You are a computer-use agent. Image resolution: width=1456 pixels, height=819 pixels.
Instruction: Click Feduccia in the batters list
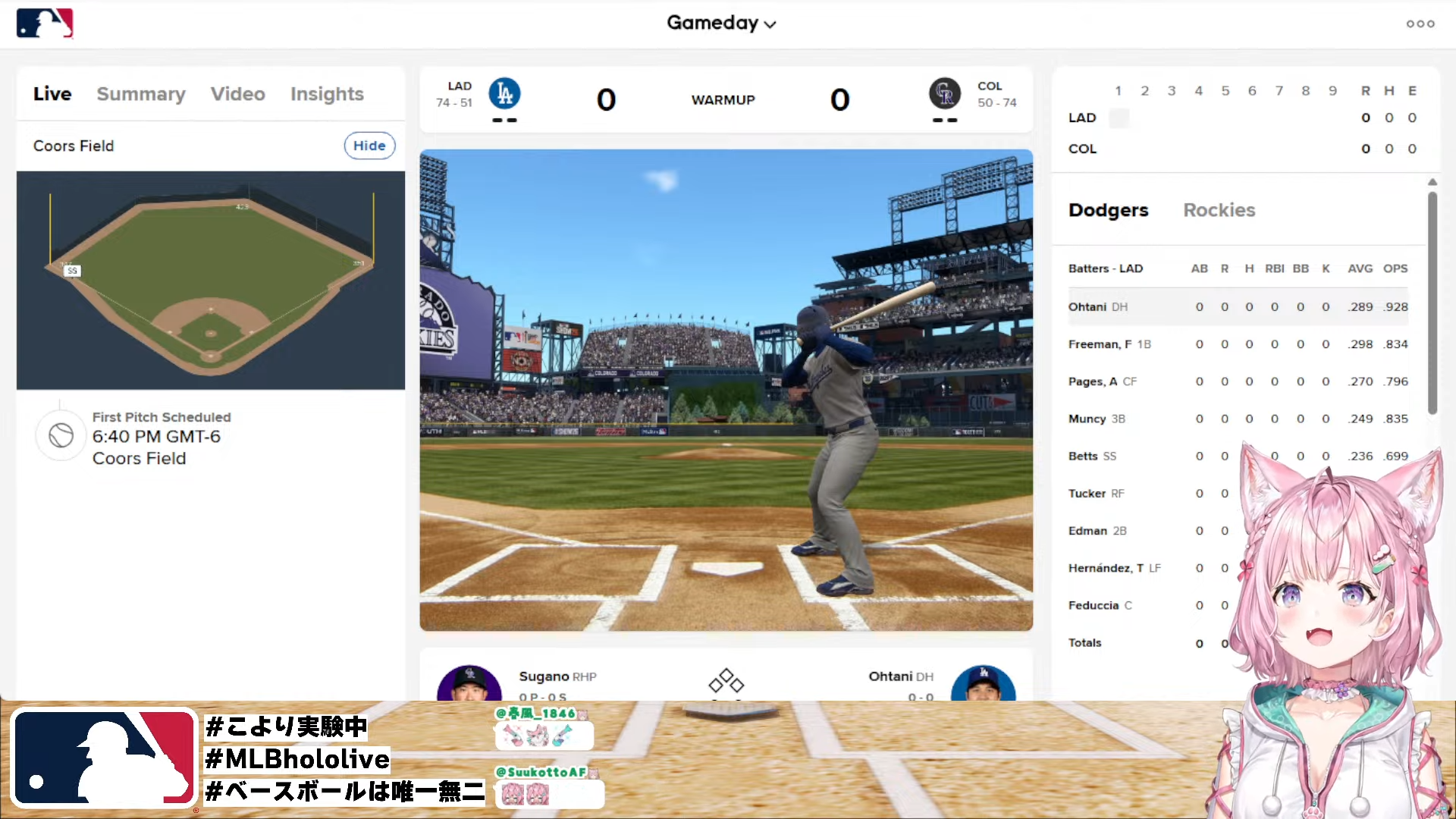click(1094, 605)
